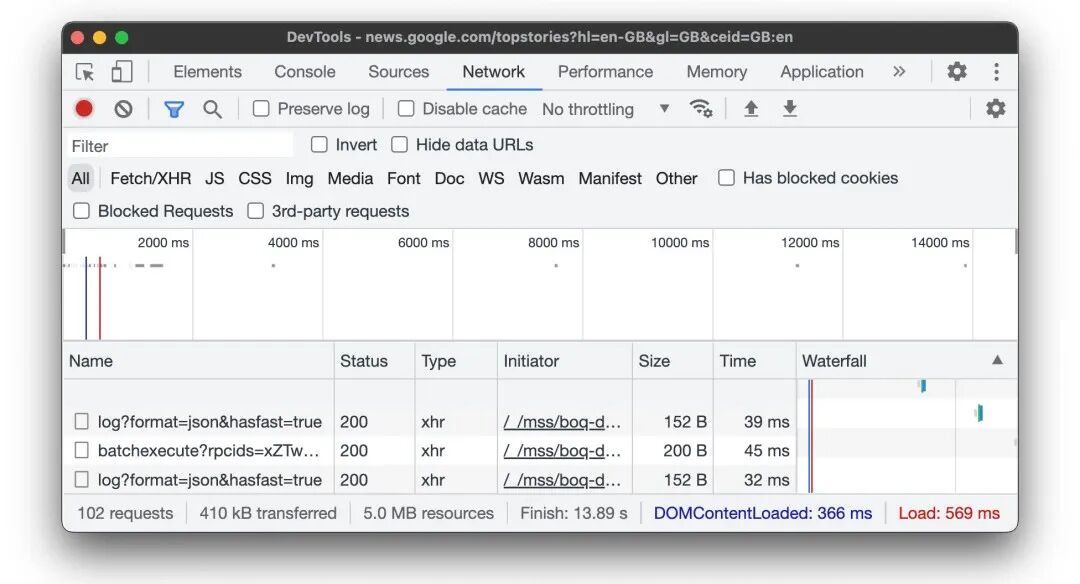
Task: Open the No throttling dropdown
Action: point(605,109)
